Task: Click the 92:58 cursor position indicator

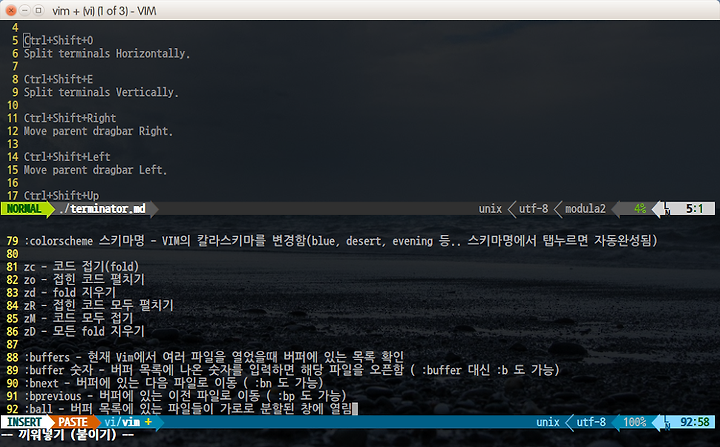Action: coord(695,422)
